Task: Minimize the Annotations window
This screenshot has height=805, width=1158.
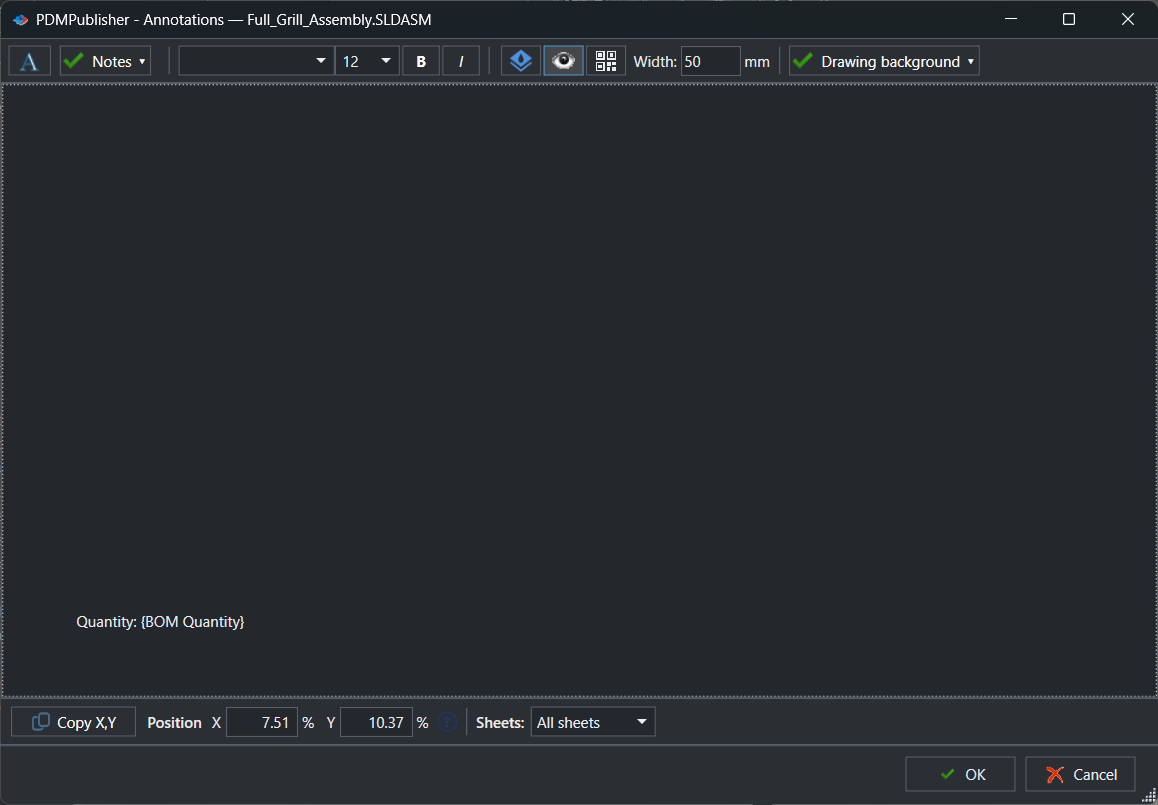Action: pyautogui.click(x=1010, y=20)
